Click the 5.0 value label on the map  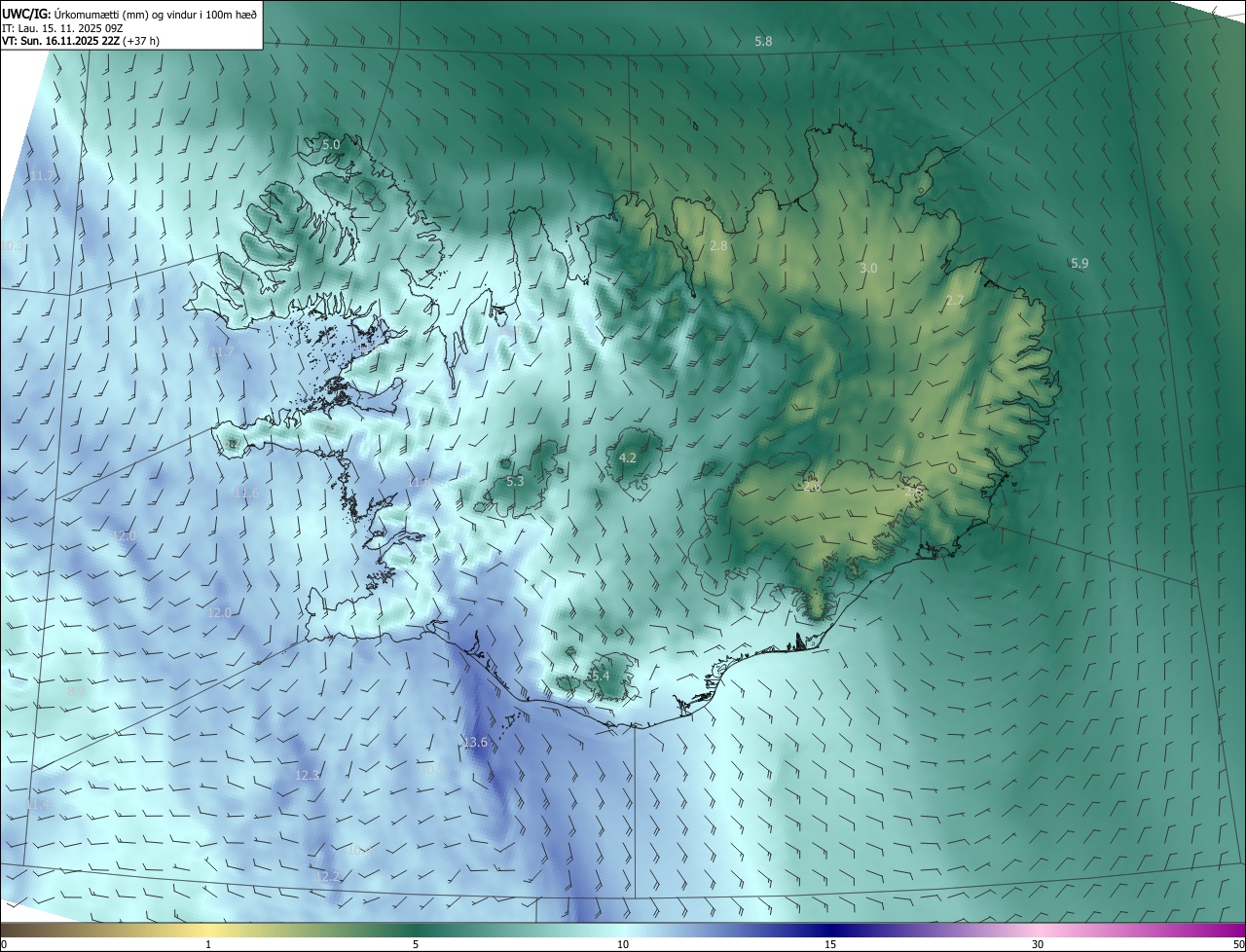331,145
